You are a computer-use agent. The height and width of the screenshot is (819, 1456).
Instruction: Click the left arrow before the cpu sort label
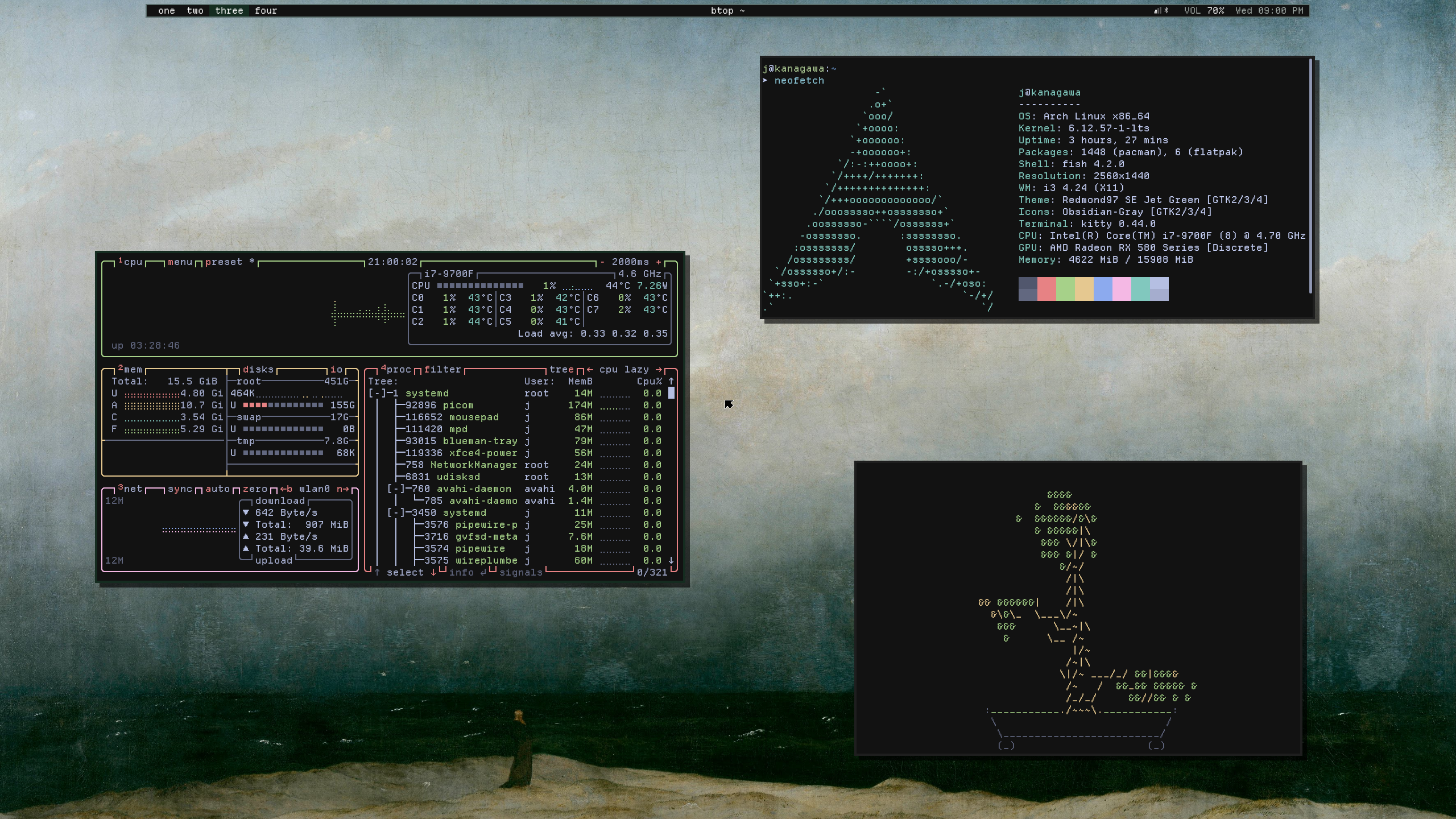coord(590,370)
